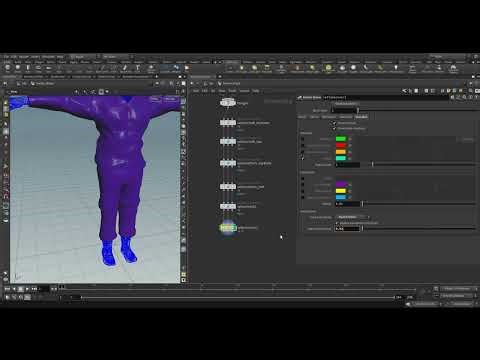The width and height of the screenshot is (480, 360).
Task: Click the highlighted tool icon in viewport header
Action: click(101, 91)
